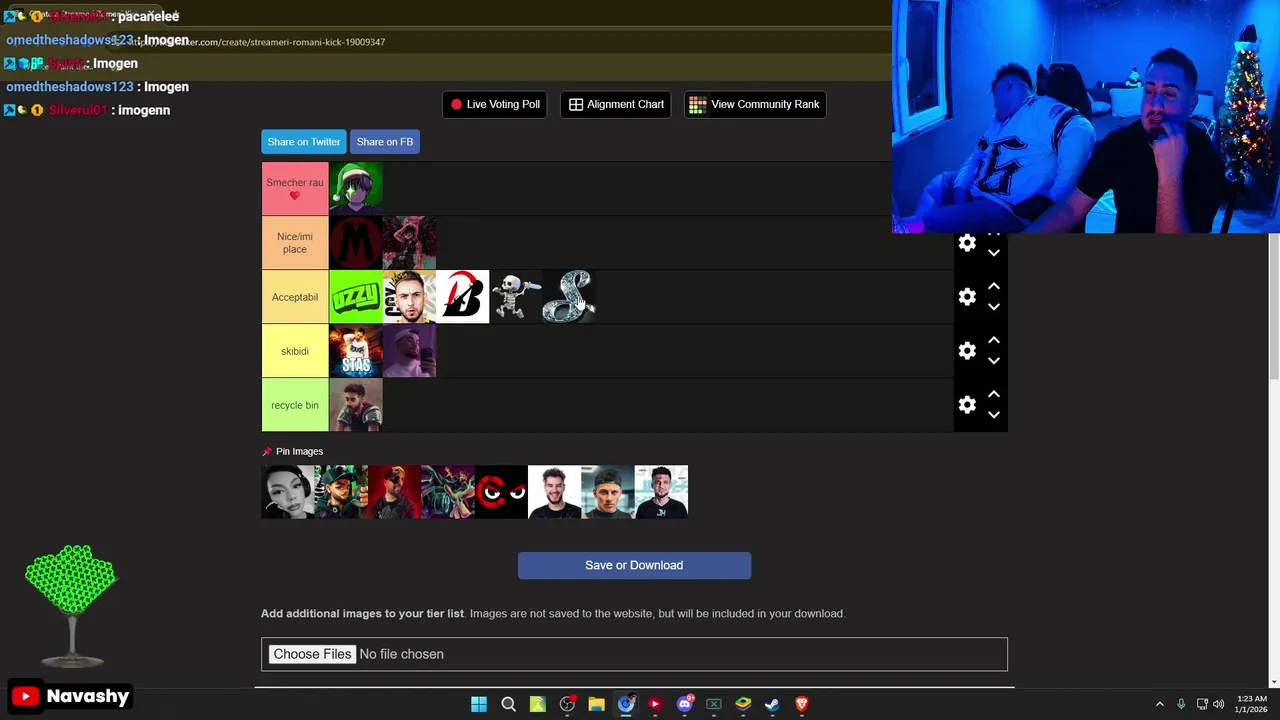Move Acceptabil row up

tap(994, 286)
